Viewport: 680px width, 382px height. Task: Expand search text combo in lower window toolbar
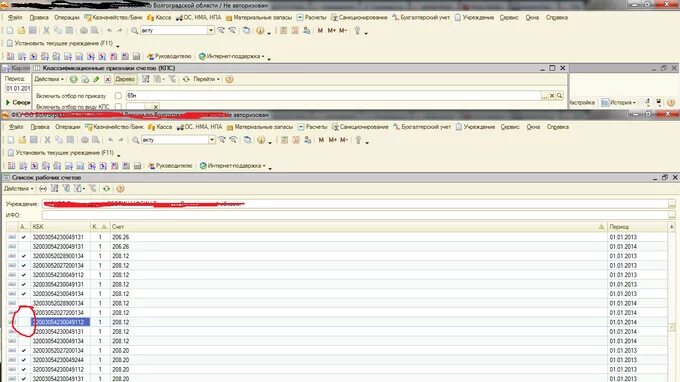click(212, 140)
